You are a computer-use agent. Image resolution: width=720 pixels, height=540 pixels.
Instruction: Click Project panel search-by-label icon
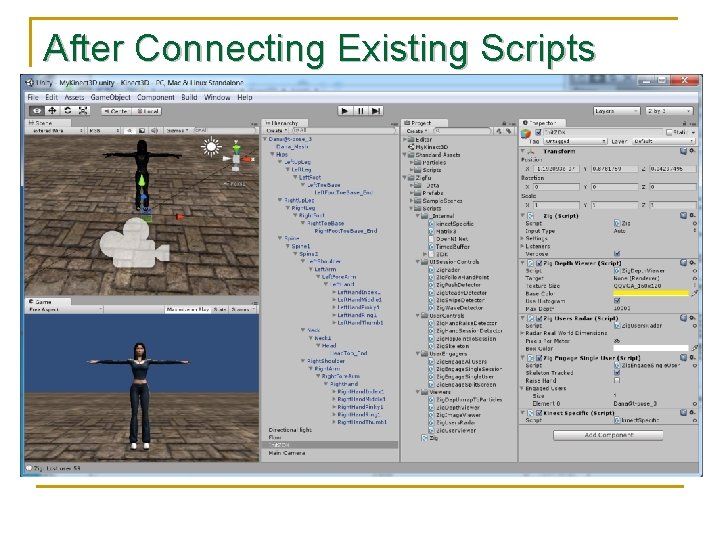click(508, 131)
